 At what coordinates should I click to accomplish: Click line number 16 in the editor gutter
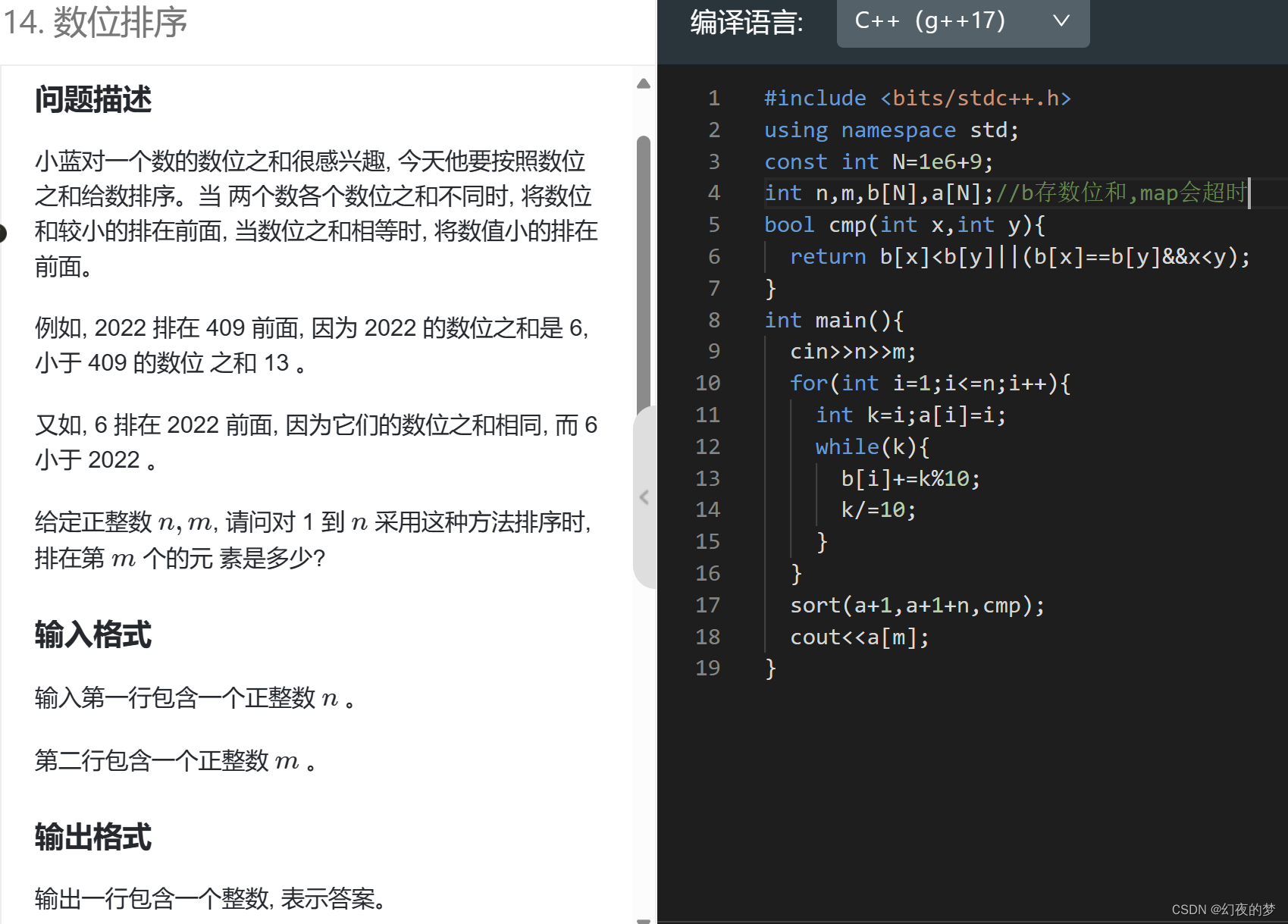[708, 574]
